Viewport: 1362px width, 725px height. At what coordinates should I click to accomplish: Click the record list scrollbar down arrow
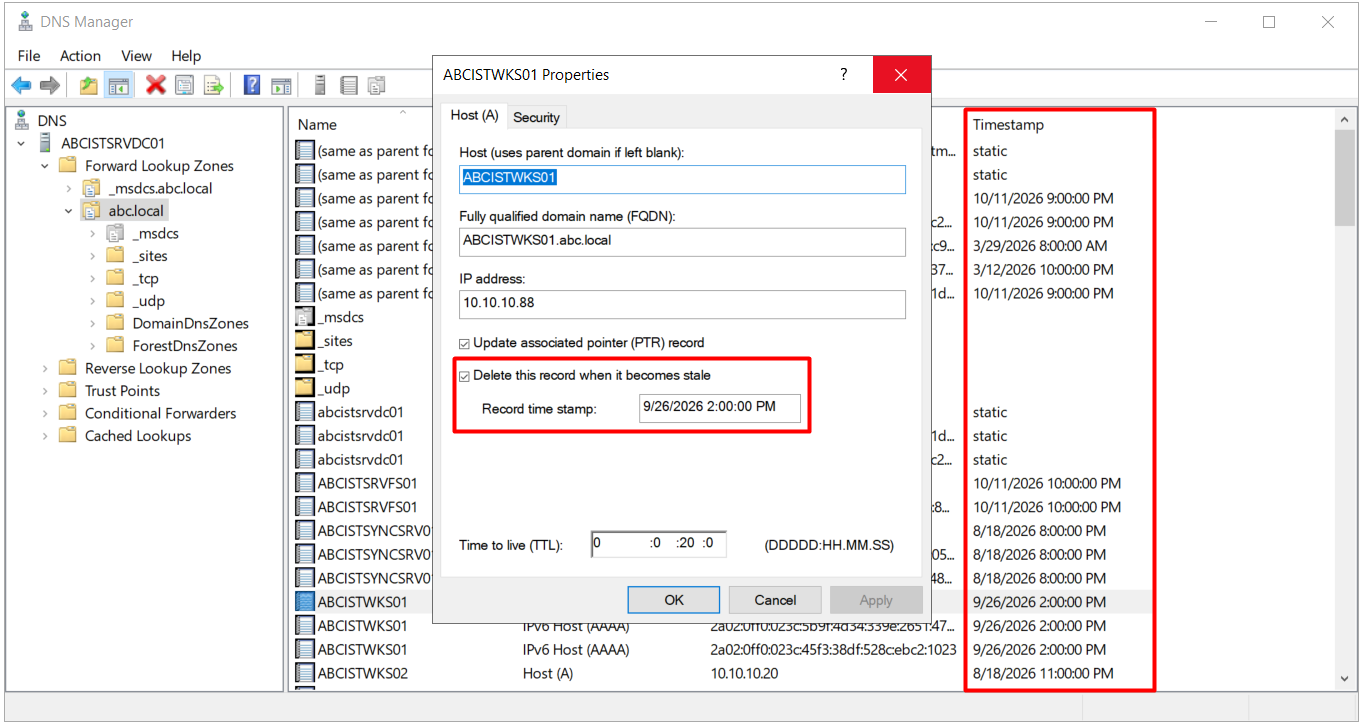pyautogui.click(x=1345, y=679)
